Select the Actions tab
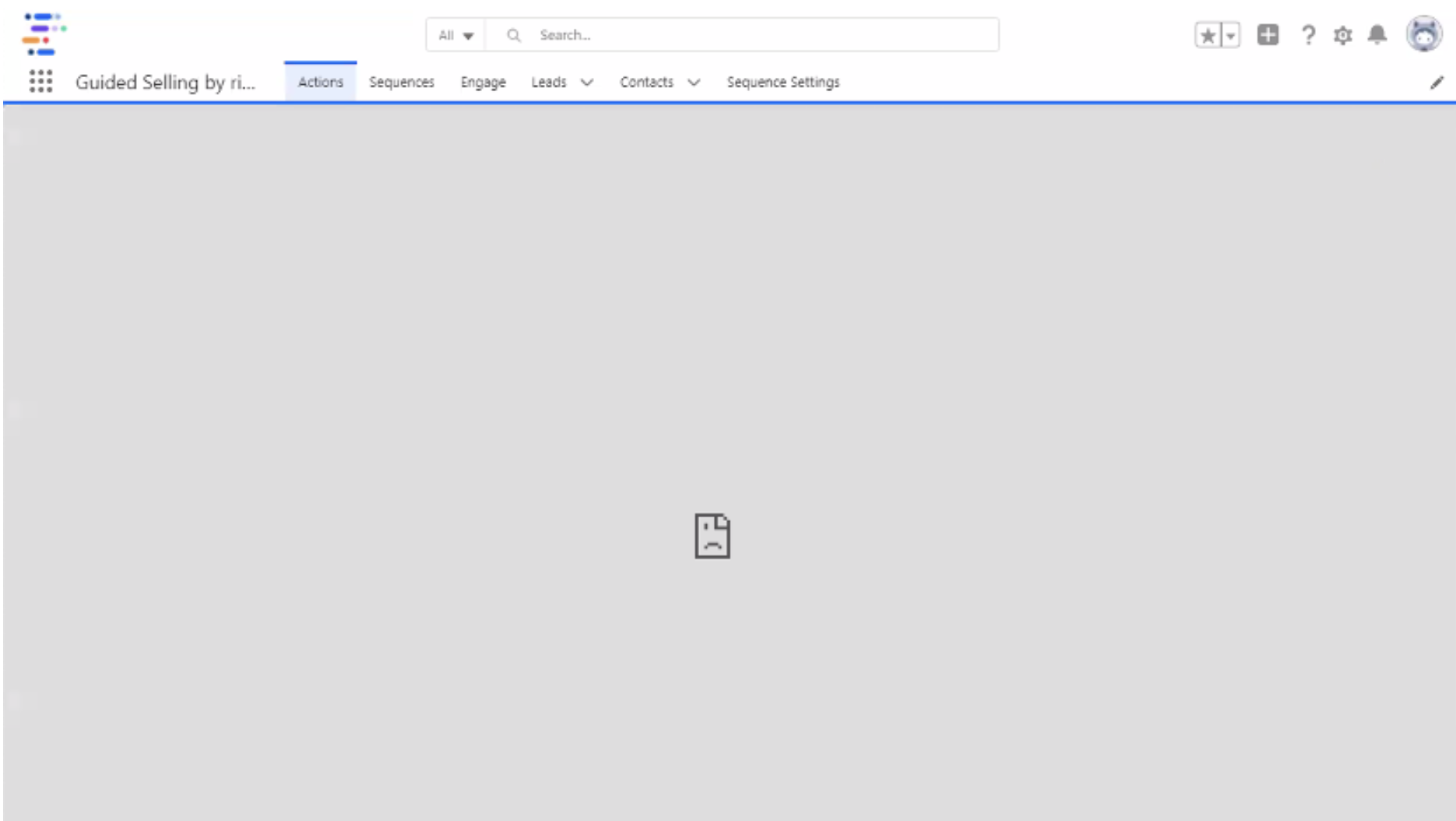Viewport: 1456px width, 821px height. click(x=321, y=81)
